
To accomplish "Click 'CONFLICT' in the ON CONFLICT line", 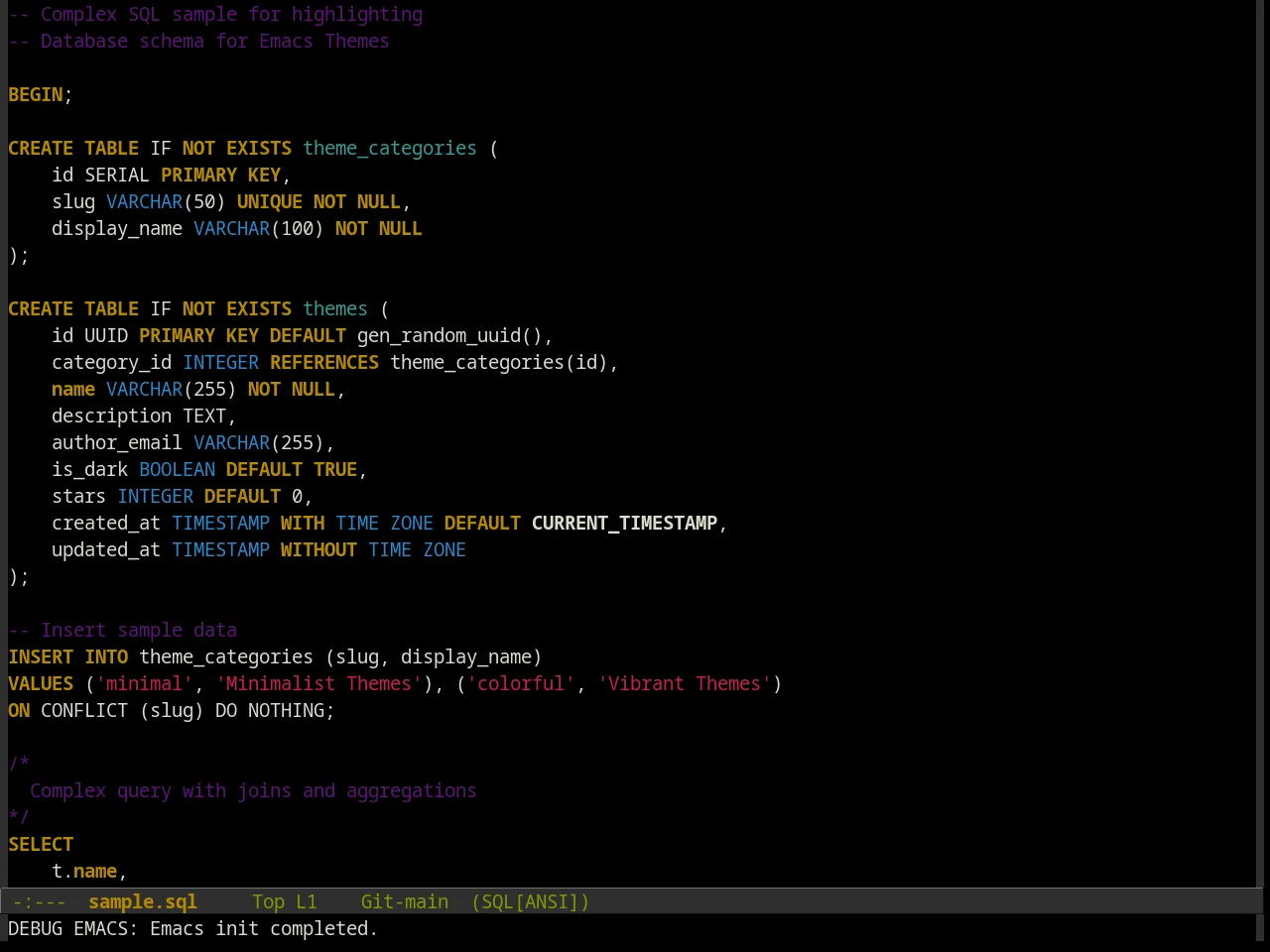I will [84, 711].
